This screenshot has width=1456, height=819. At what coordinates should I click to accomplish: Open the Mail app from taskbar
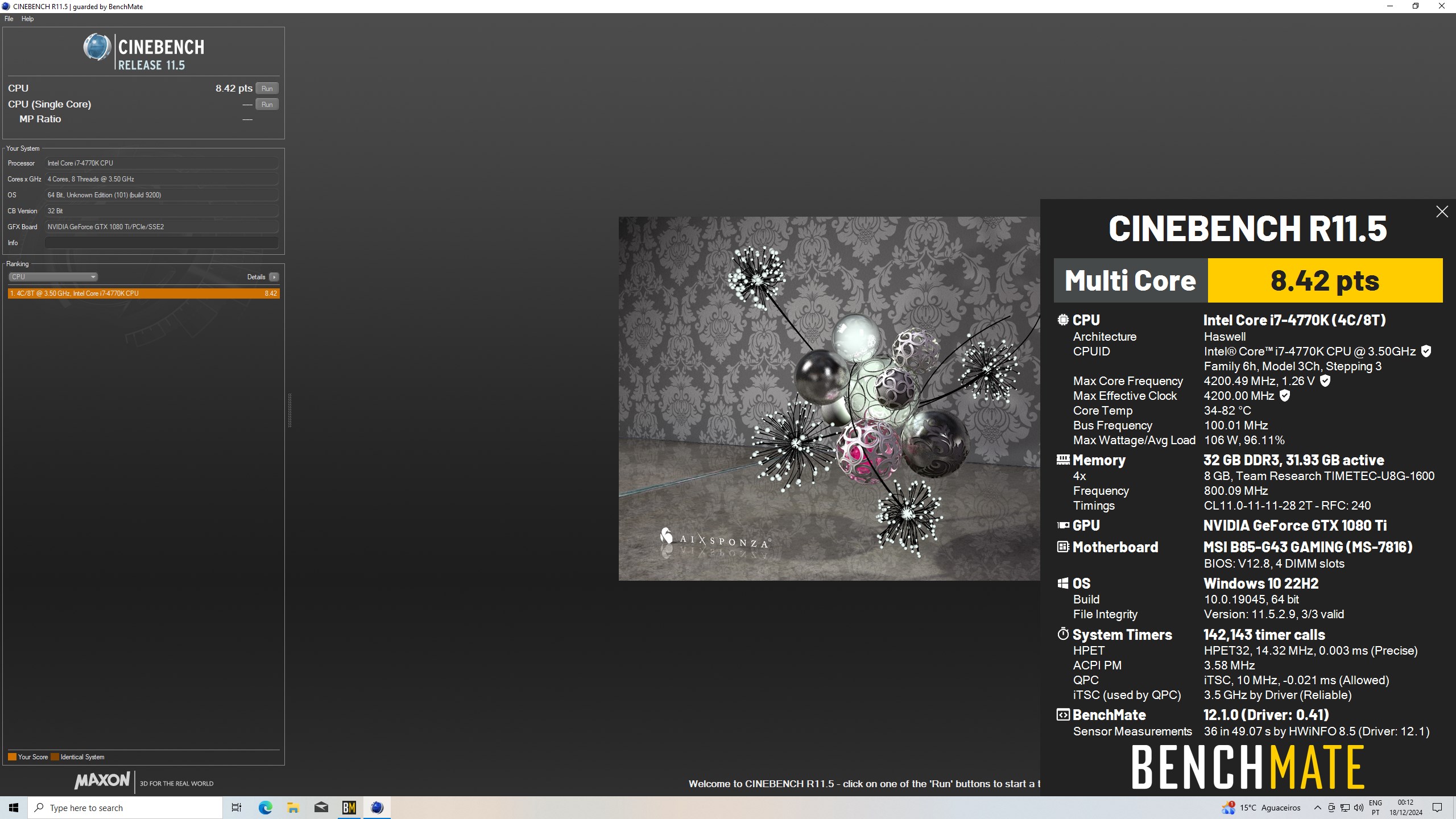[321, 808]
